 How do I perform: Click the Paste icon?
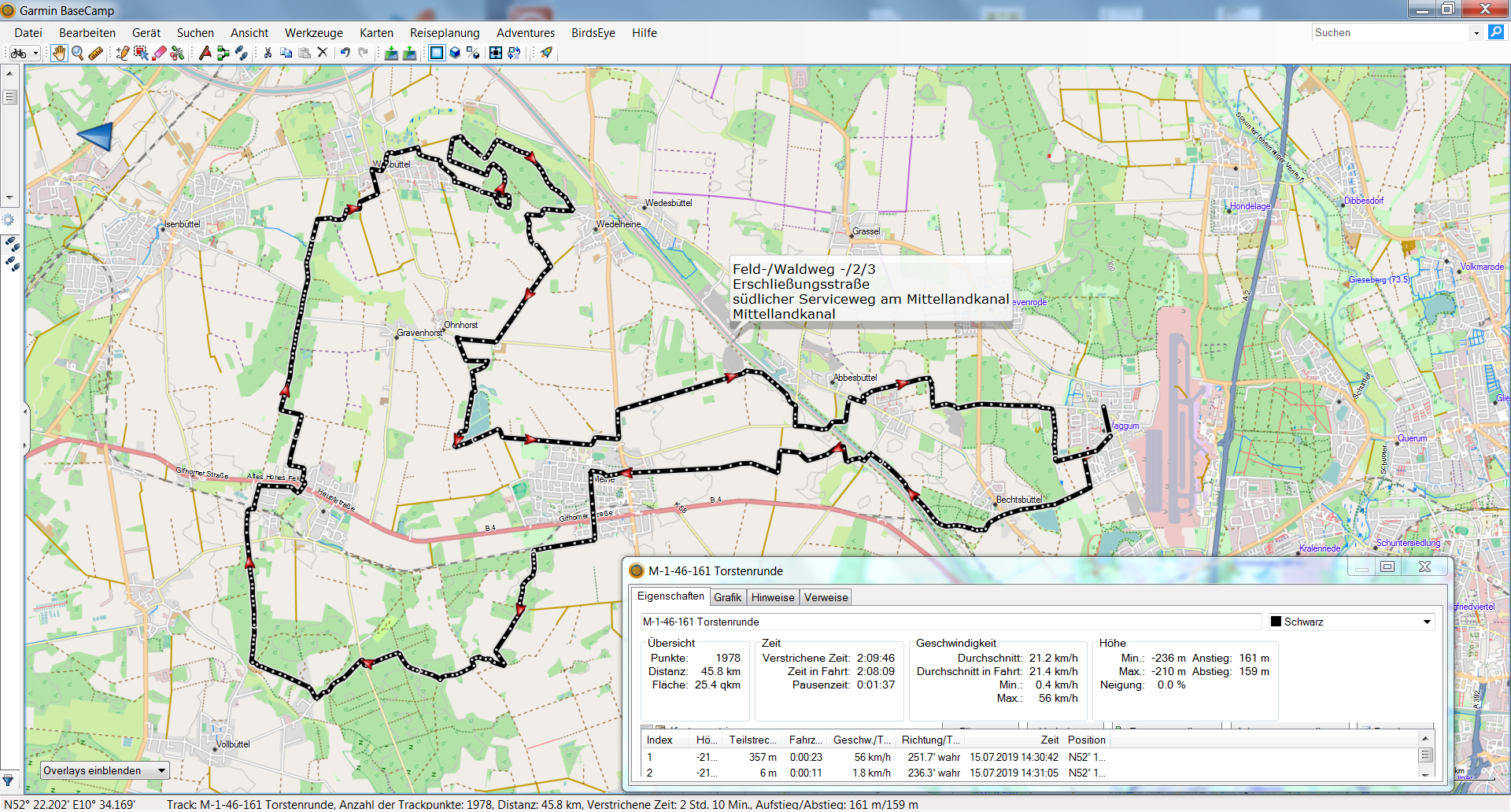[x=305, y=53]
